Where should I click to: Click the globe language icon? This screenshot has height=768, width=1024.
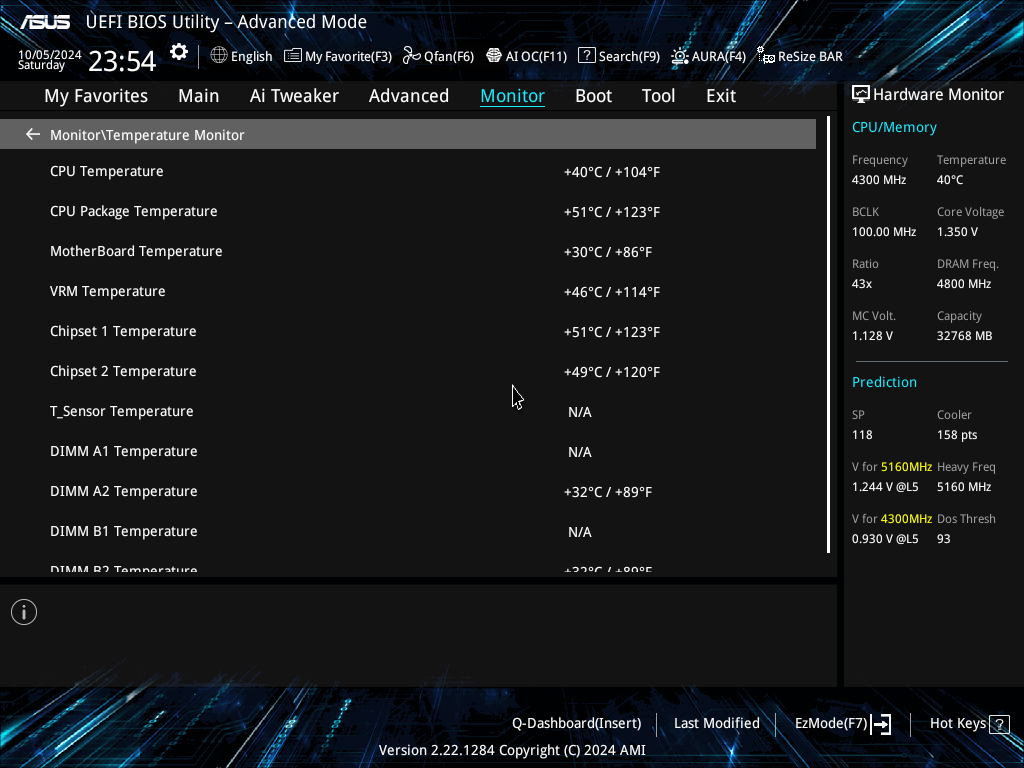tap(219, 56)
